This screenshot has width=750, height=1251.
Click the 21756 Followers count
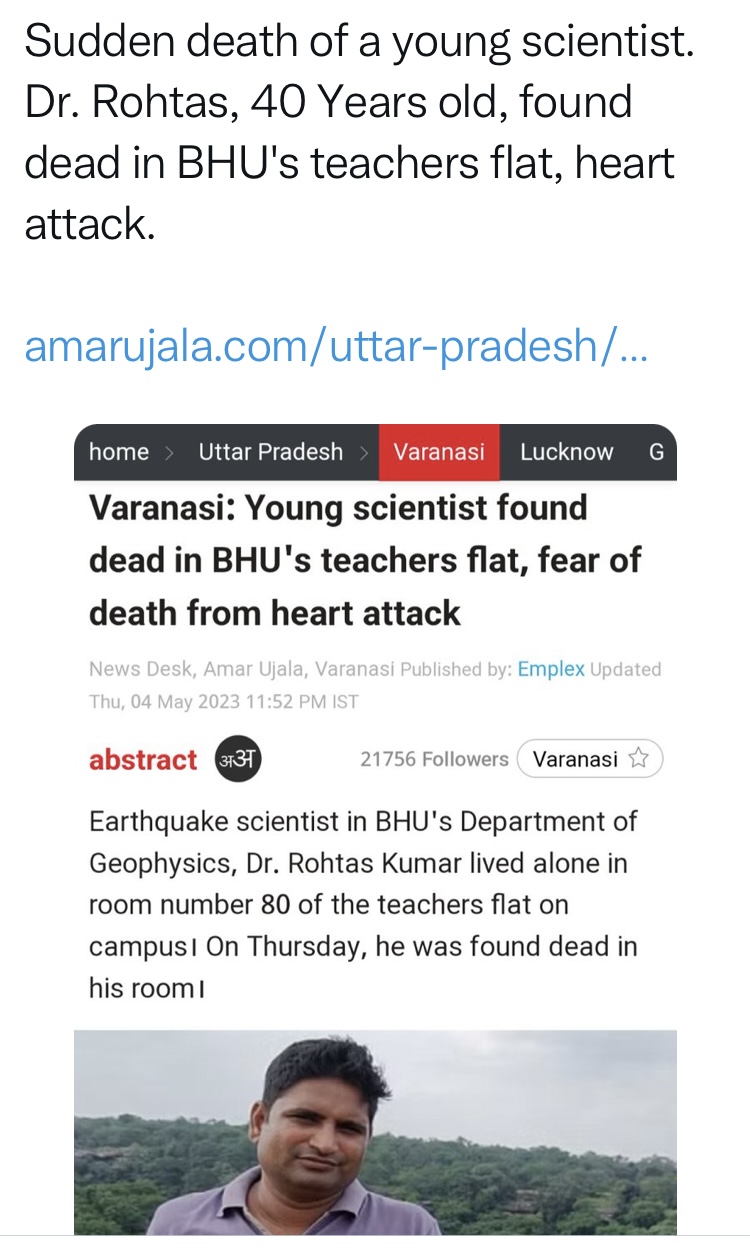(x=434, y=760)
